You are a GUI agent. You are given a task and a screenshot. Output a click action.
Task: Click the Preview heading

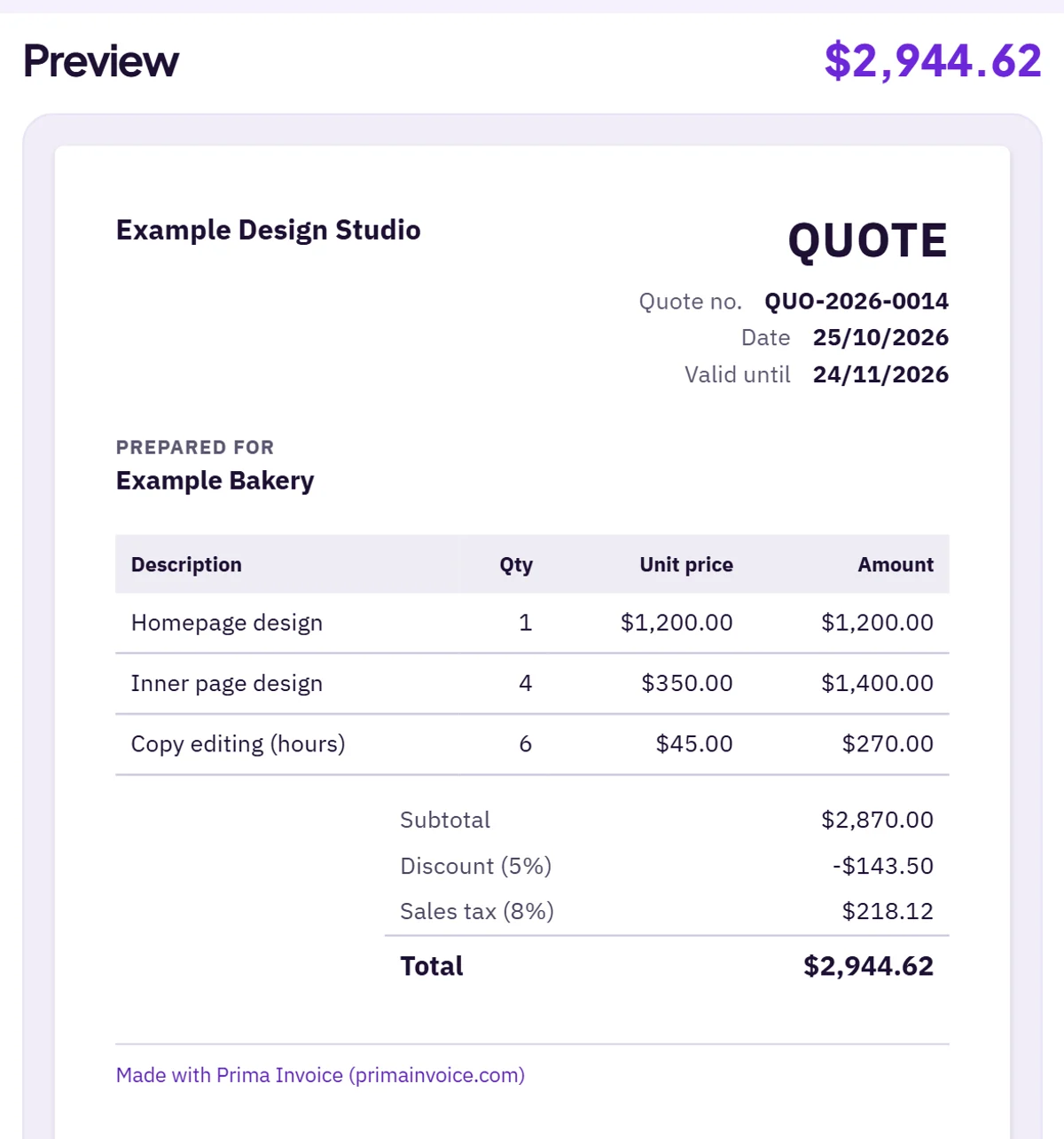(101, 61)
